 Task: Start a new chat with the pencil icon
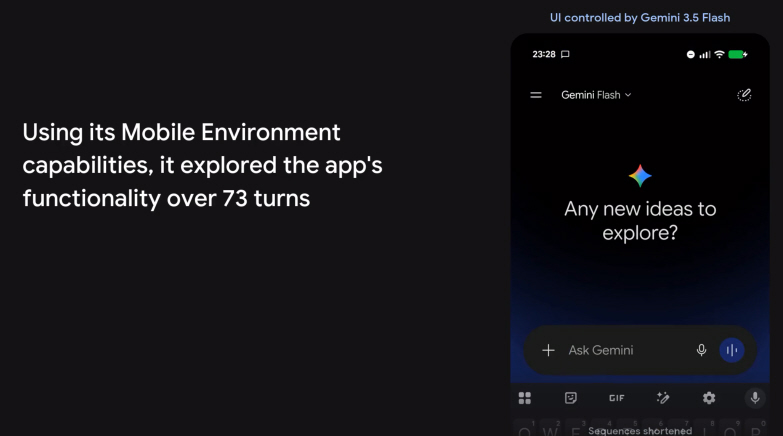point(744,95)
